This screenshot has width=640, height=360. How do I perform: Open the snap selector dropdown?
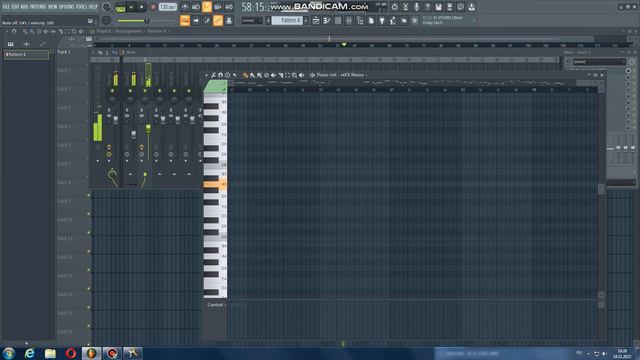click(x=252, y=20)
